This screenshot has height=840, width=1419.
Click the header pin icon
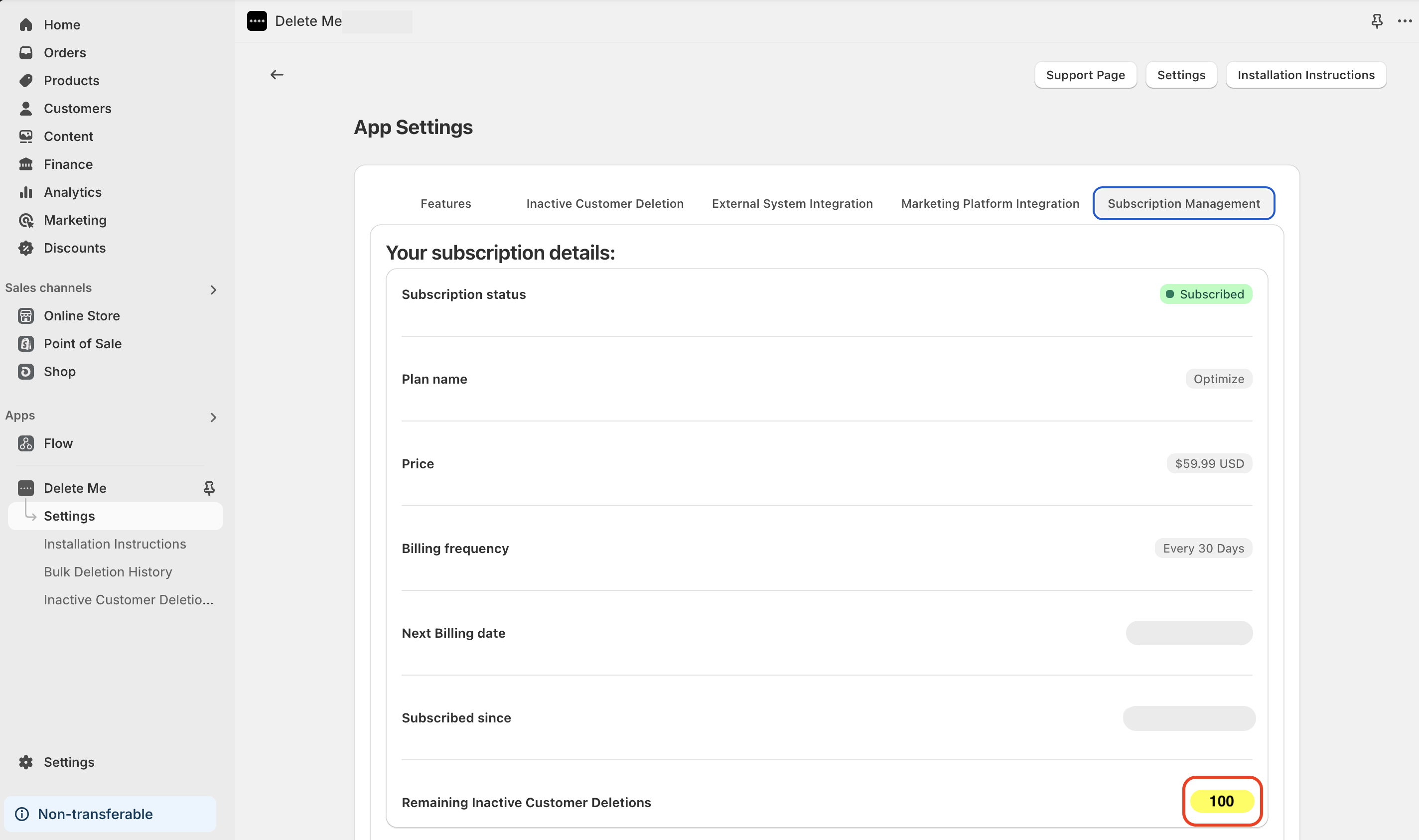click(x=1377, y=21)
